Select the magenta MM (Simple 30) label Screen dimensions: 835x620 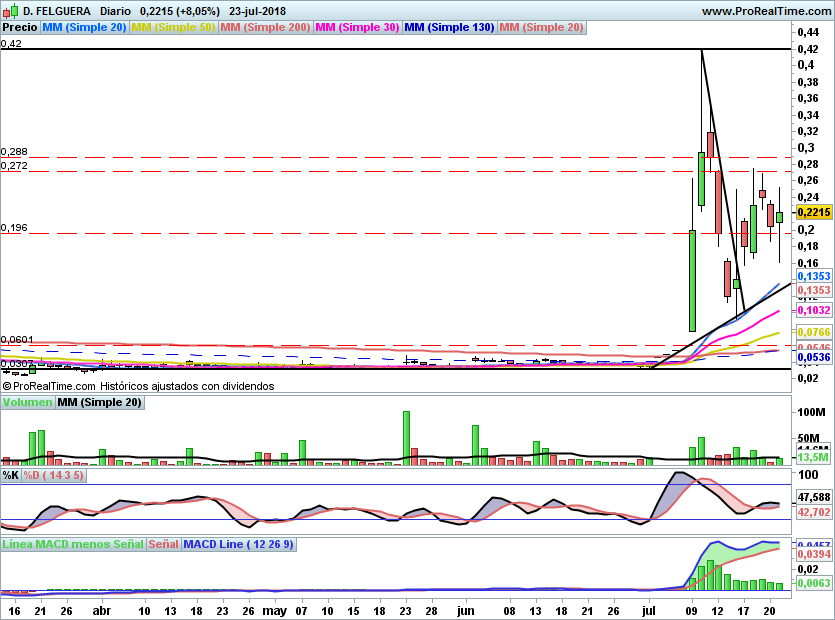pos(357,28)
